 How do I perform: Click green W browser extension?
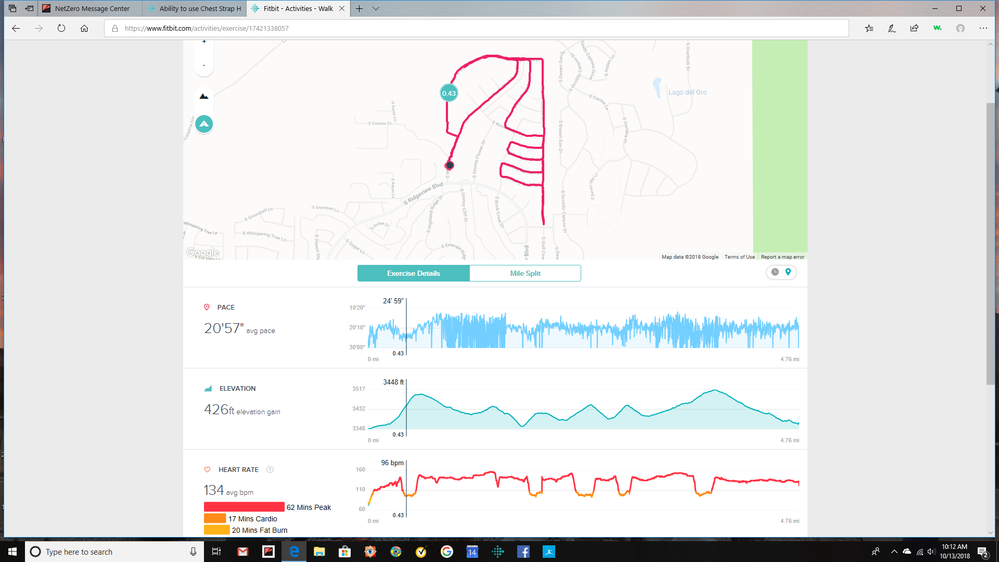click(x=937, y=28)
